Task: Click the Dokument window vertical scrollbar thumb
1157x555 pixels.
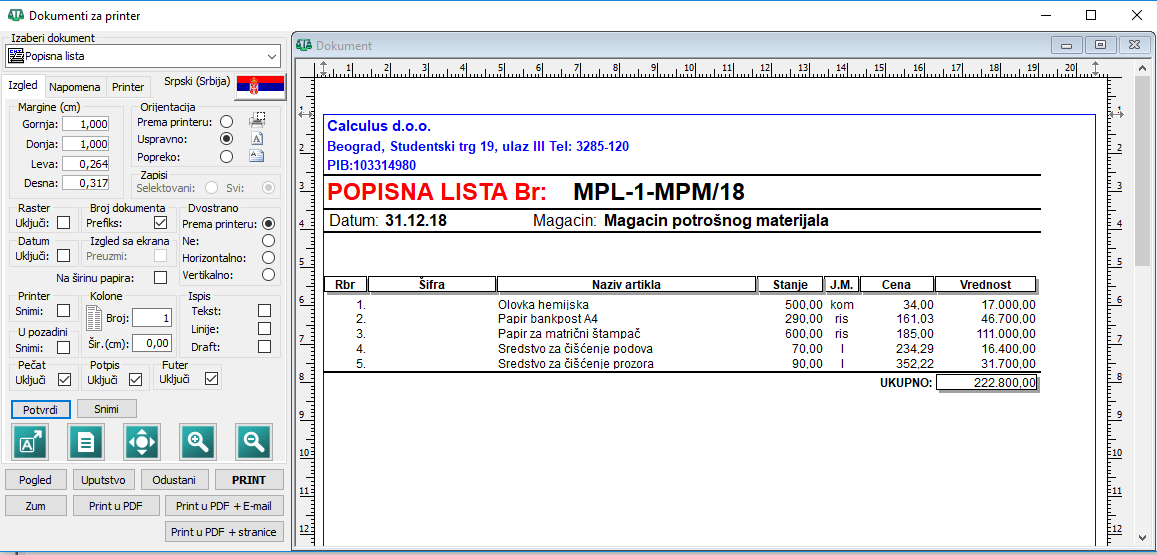Action: 1142,170
